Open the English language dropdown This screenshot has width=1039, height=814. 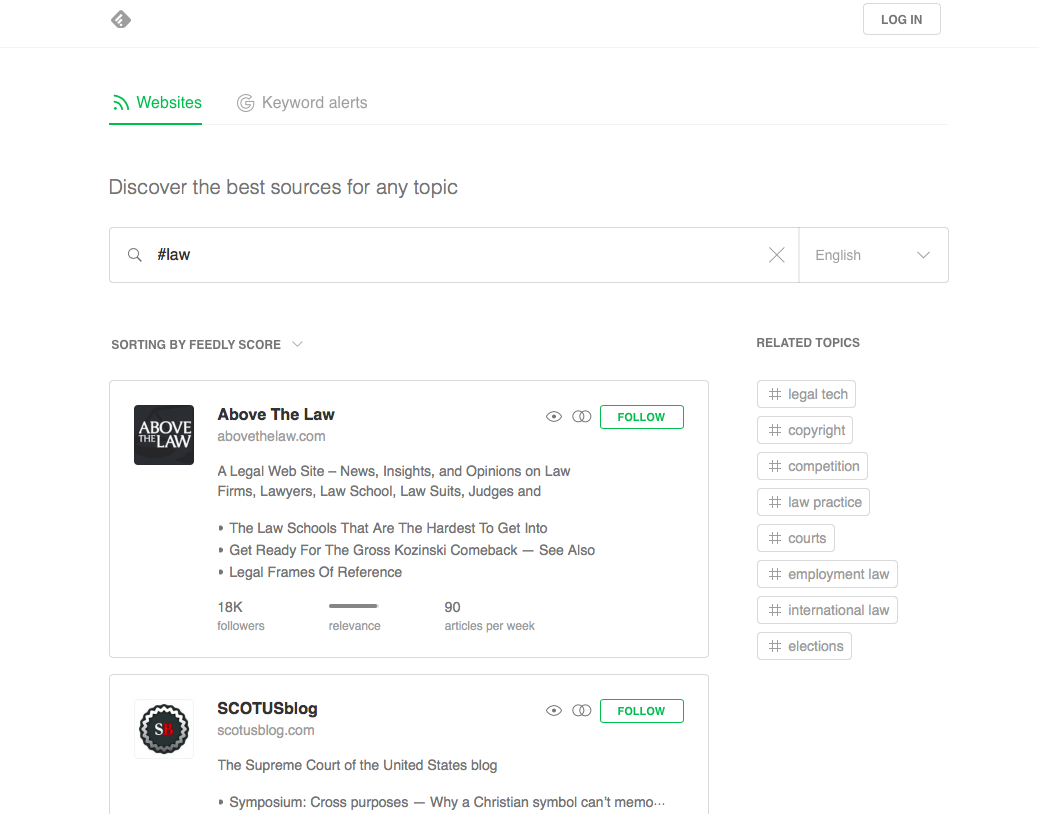873,255
